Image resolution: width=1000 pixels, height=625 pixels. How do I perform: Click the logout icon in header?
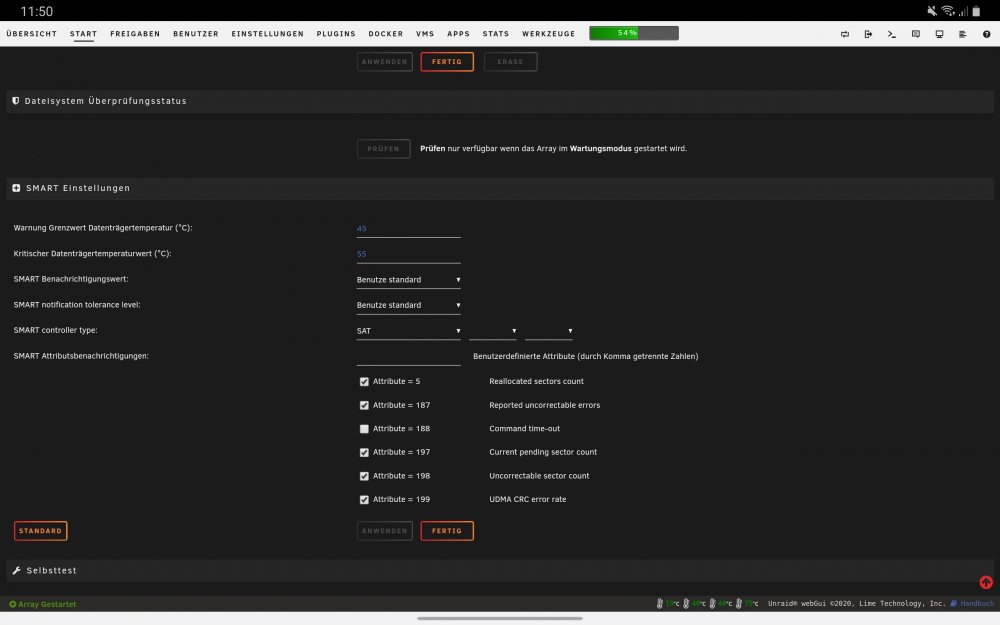point(868,34)
